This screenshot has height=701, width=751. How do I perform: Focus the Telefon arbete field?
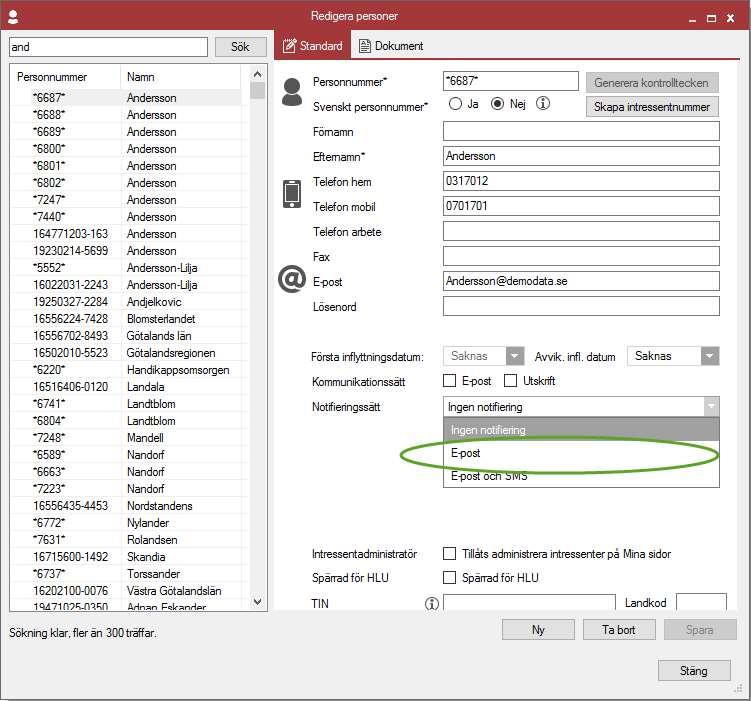click(x=581, y=231)
